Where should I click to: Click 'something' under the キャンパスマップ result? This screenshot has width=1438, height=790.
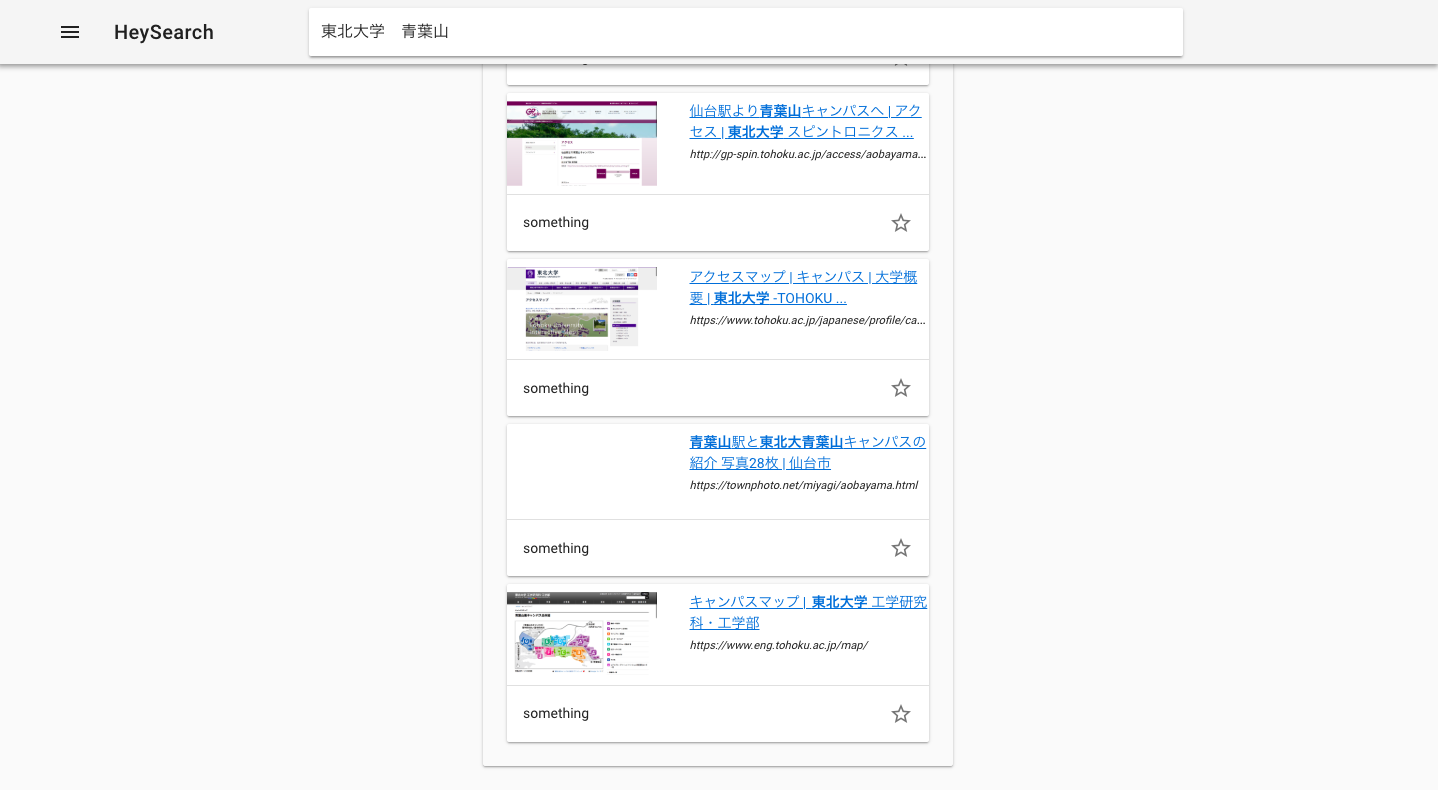tap(556, 713)
